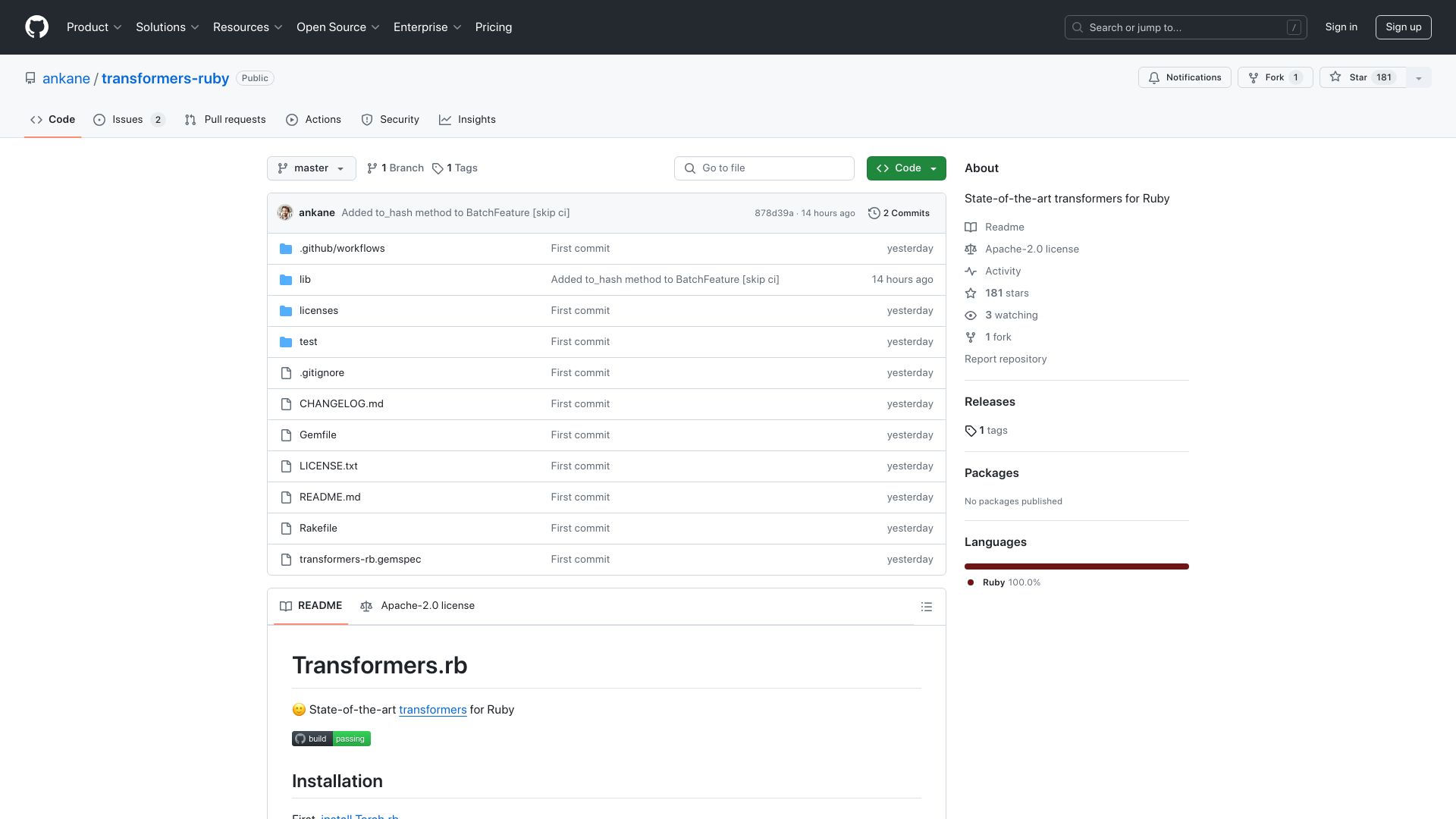Click ankane's avatar in commit row
Screen dimensions: 1456x819
point(285,213)
